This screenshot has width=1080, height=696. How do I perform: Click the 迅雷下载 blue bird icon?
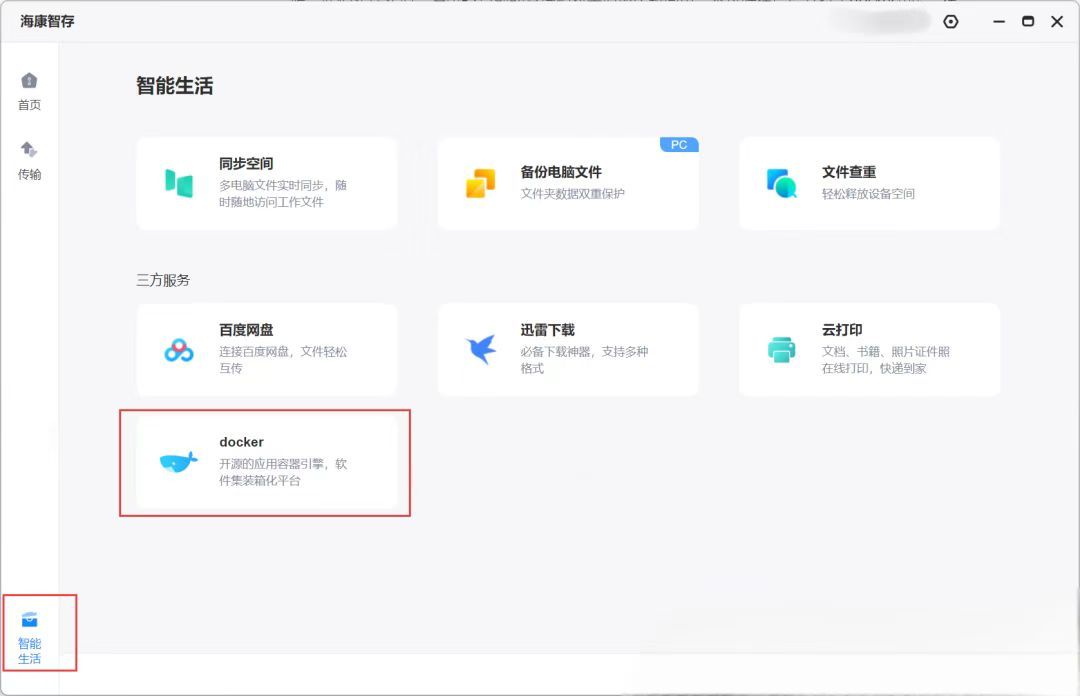tap(481, 349)
